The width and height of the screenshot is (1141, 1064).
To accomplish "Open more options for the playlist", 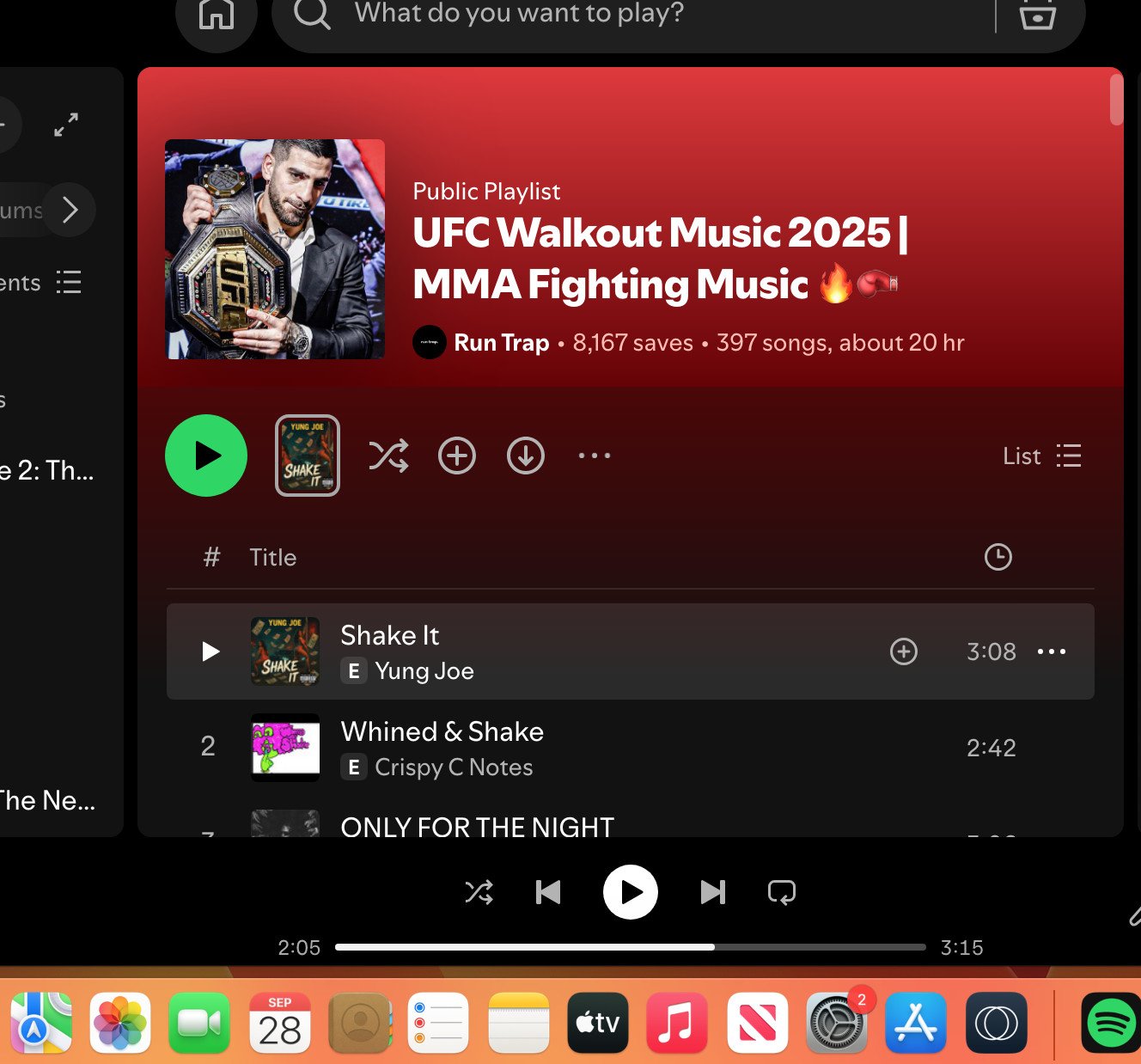I will pos(595,456).
